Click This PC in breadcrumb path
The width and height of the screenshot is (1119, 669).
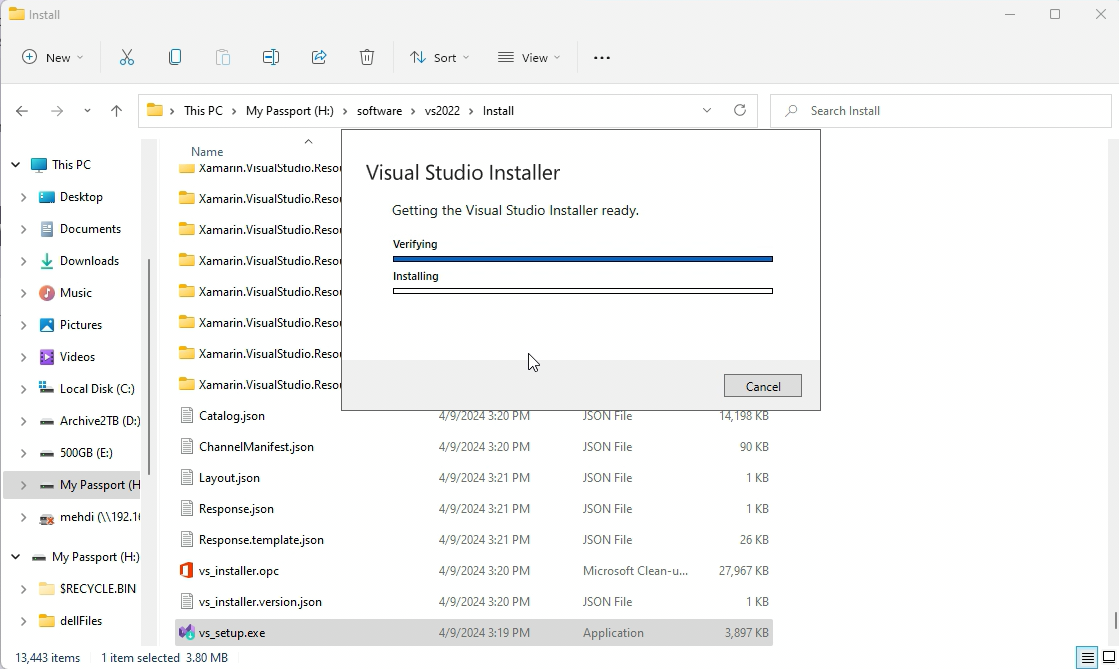click(203, 111)
